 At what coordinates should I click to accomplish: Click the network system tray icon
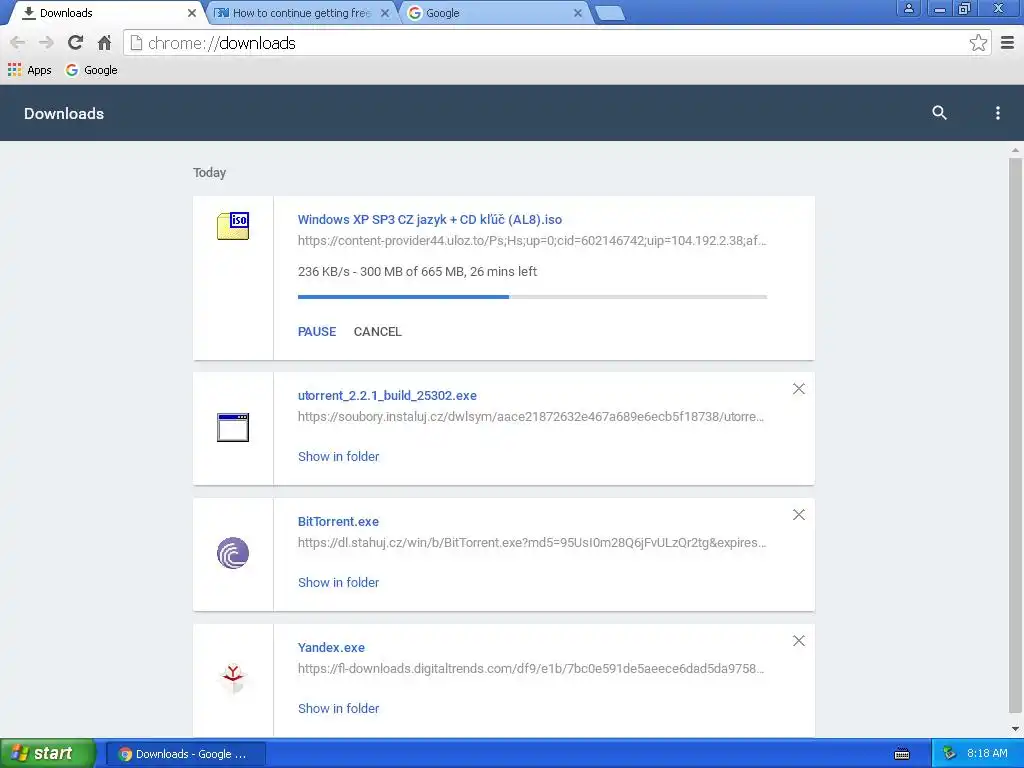948,754
